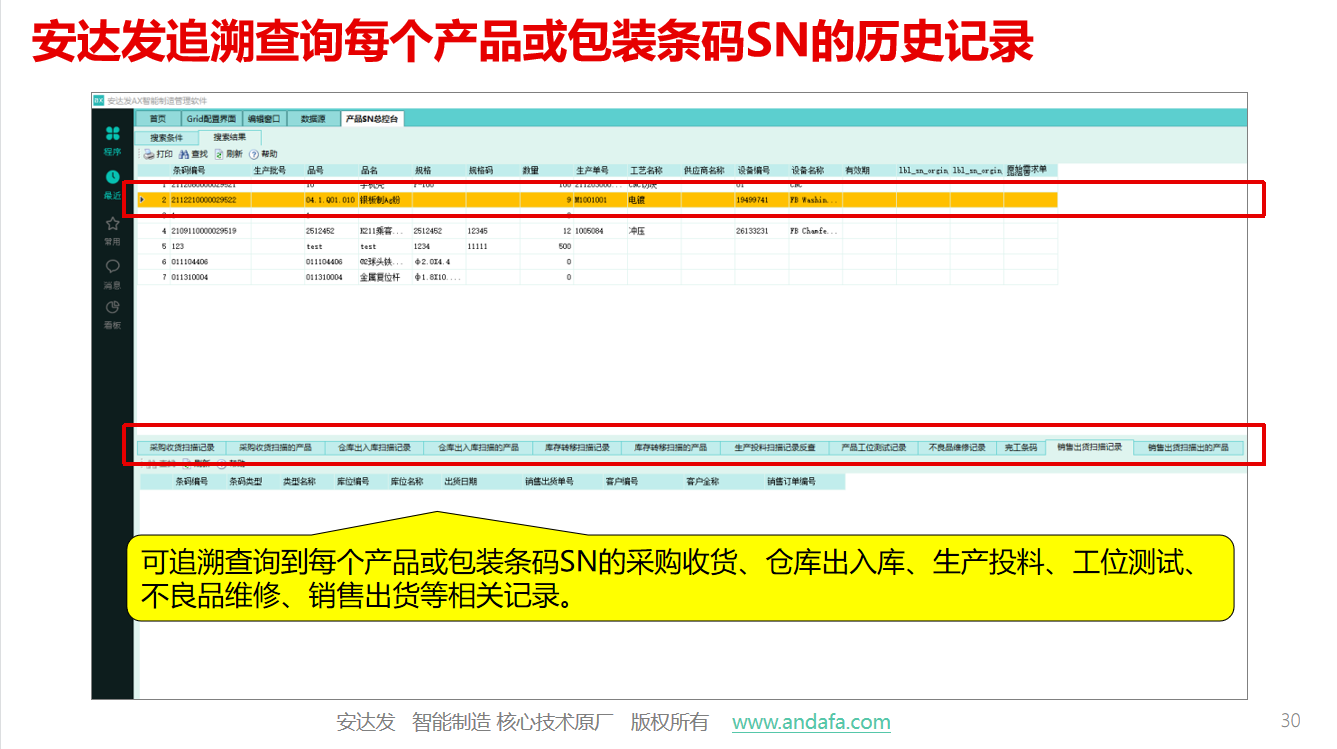Viewport: 1337px width, 749px height.
Task: Sort by 品号 column header
Action: (331, 171)
